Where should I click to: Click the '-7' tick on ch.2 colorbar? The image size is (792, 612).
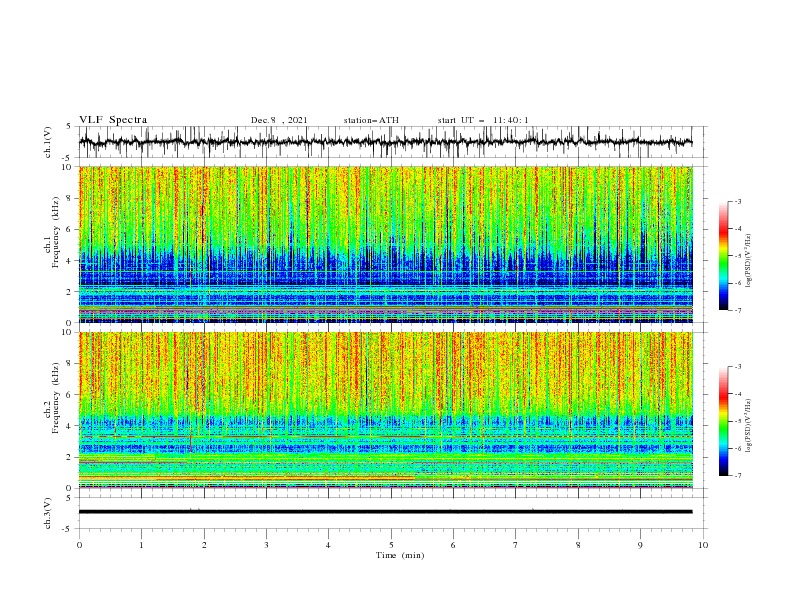(x=737, y=475)
